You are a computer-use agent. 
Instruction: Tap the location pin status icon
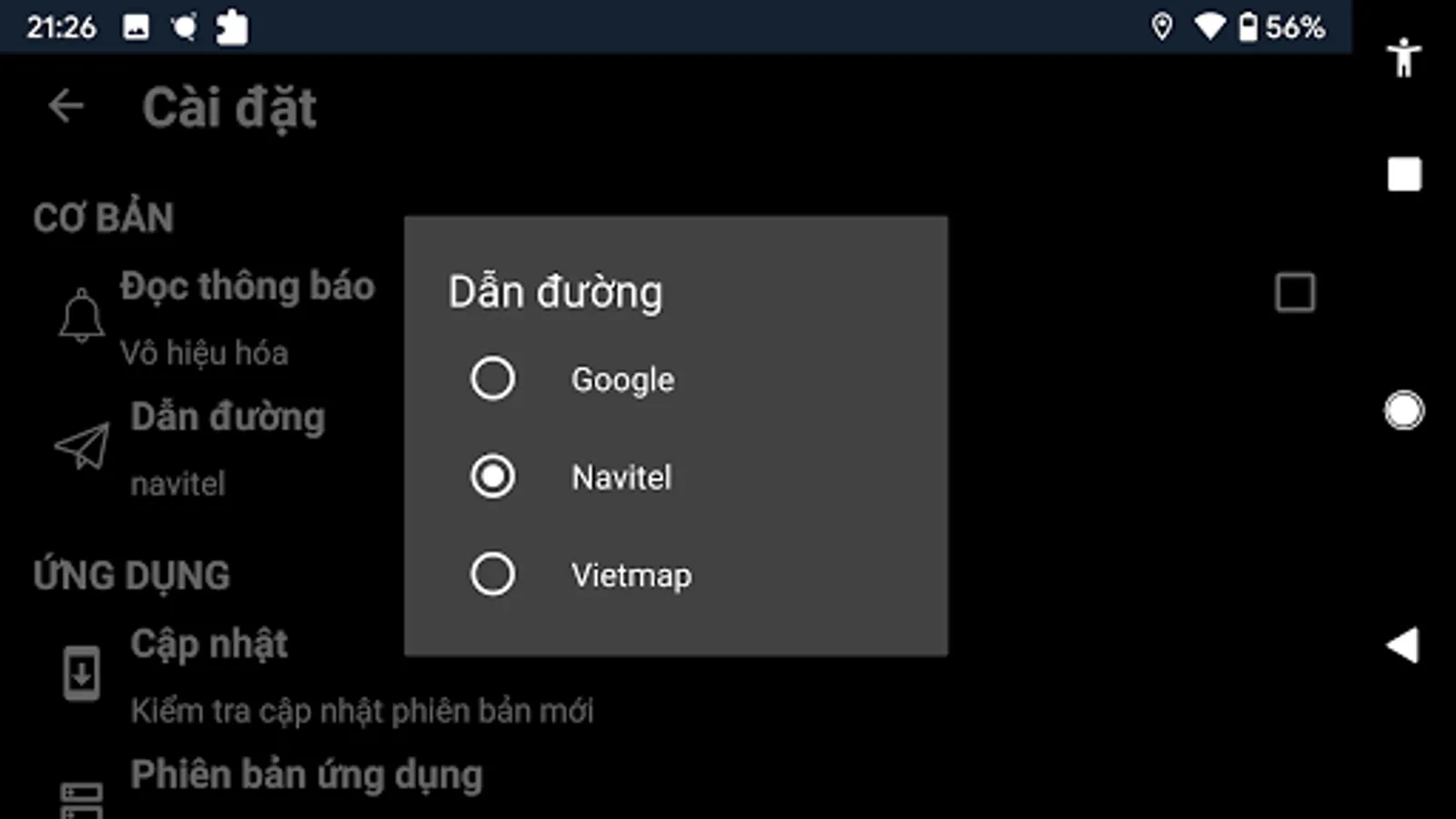pyautogui.click(x=1161, y=27)
